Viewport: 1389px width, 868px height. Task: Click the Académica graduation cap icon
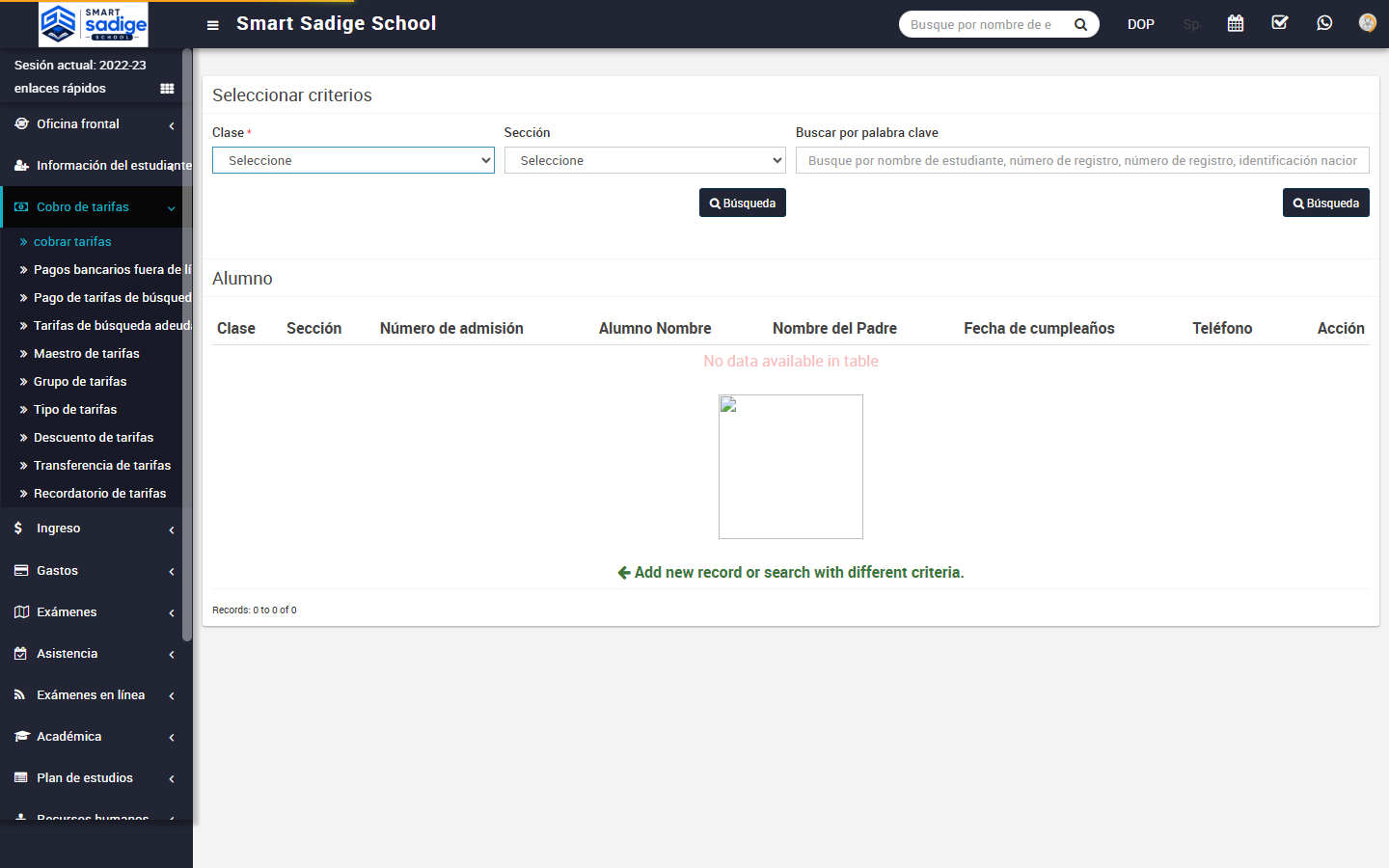coord(21,736)
